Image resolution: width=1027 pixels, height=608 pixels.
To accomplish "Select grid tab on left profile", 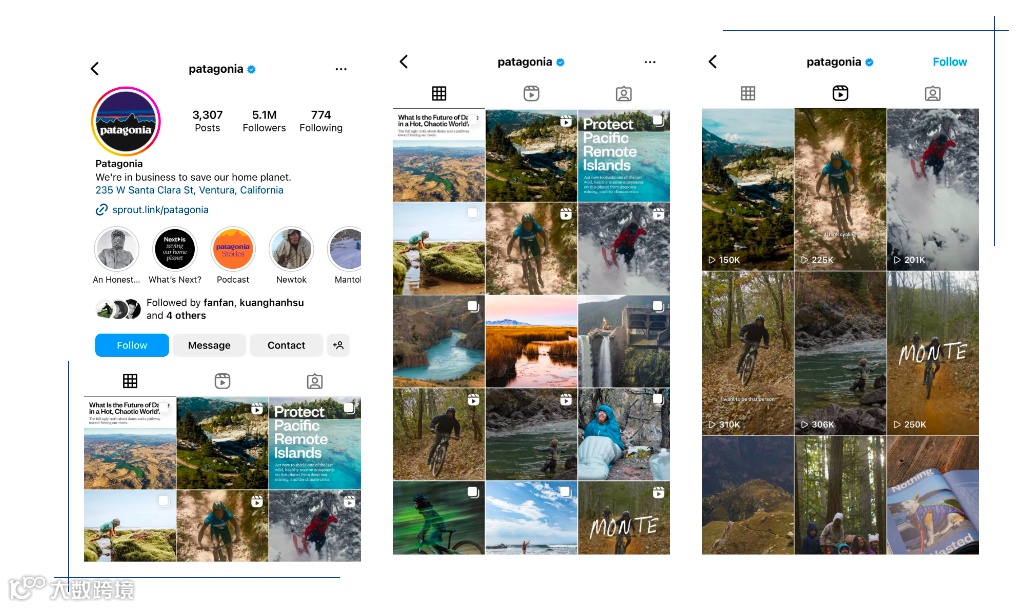I will click(x=130, y=381).
